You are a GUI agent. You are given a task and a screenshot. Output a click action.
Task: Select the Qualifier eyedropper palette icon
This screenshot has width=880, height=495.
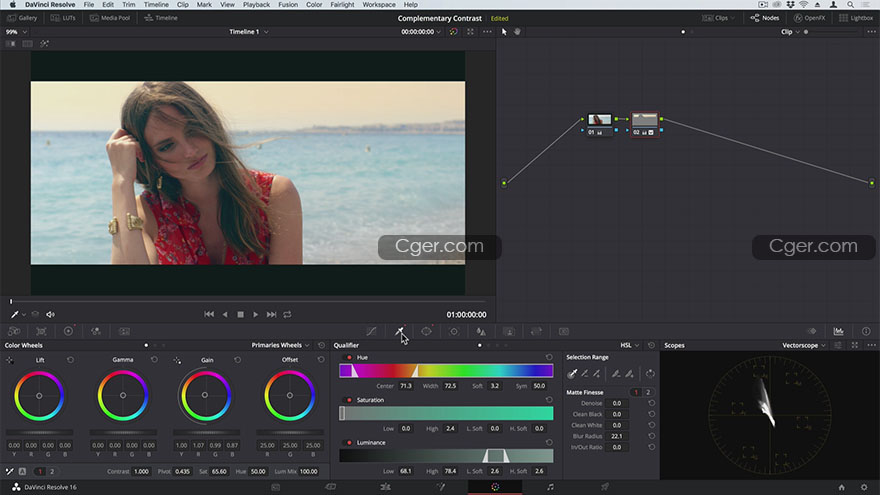tap(399, 331)
